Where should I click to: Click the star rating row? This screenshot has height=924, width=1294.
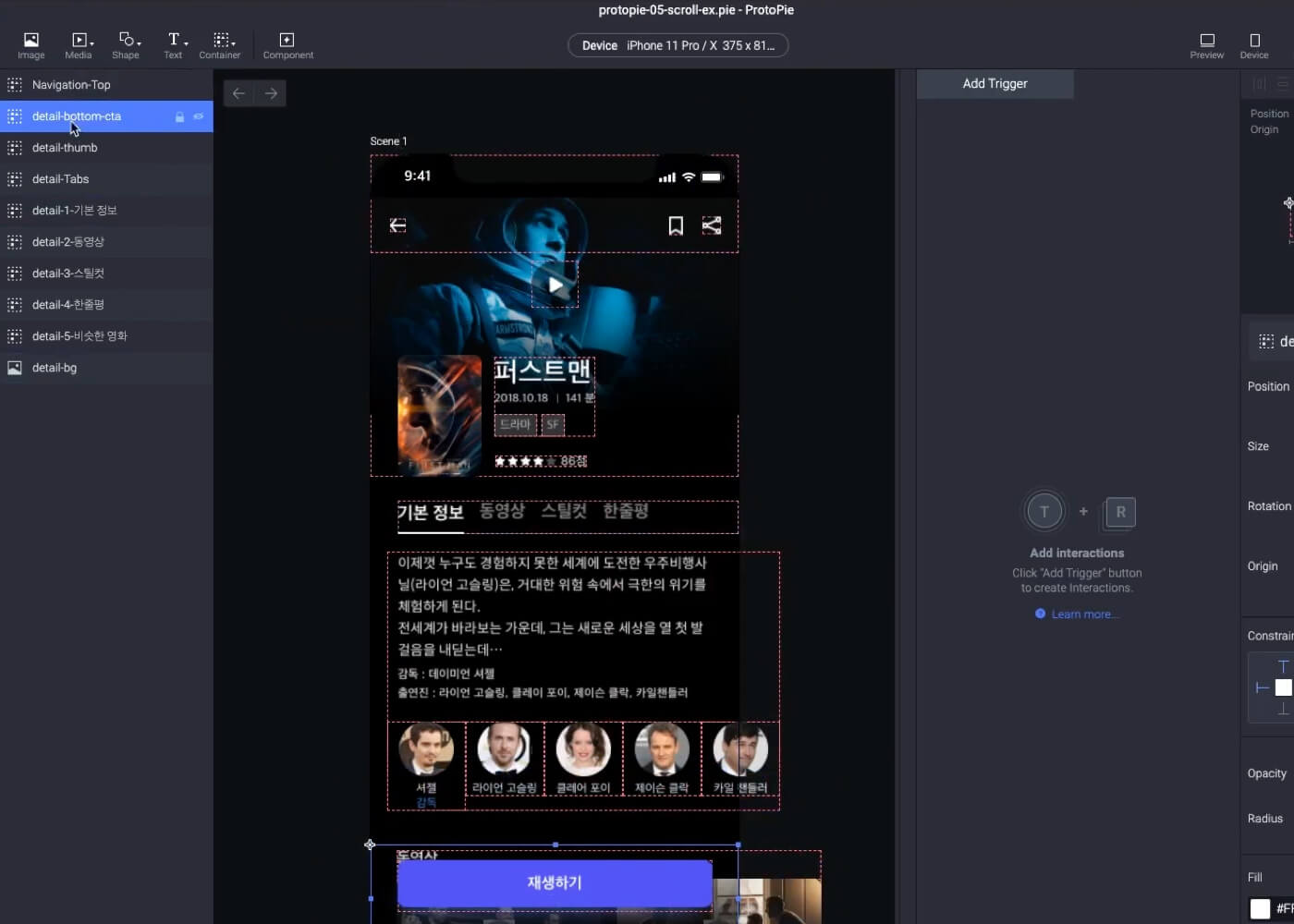541,461
